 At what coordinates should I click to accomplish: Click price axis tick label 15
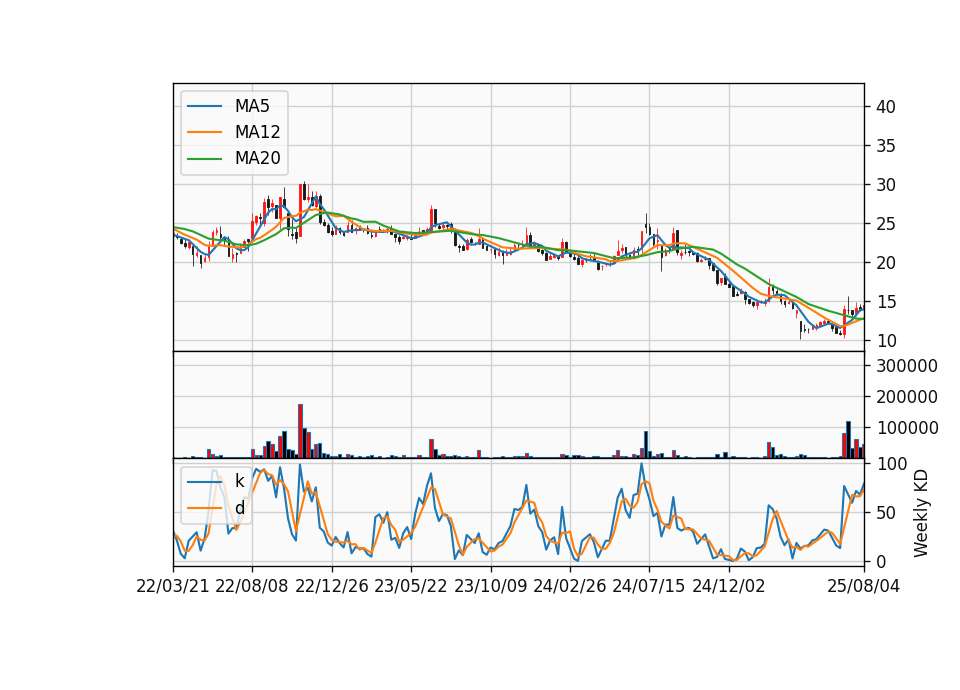point(885,302)
